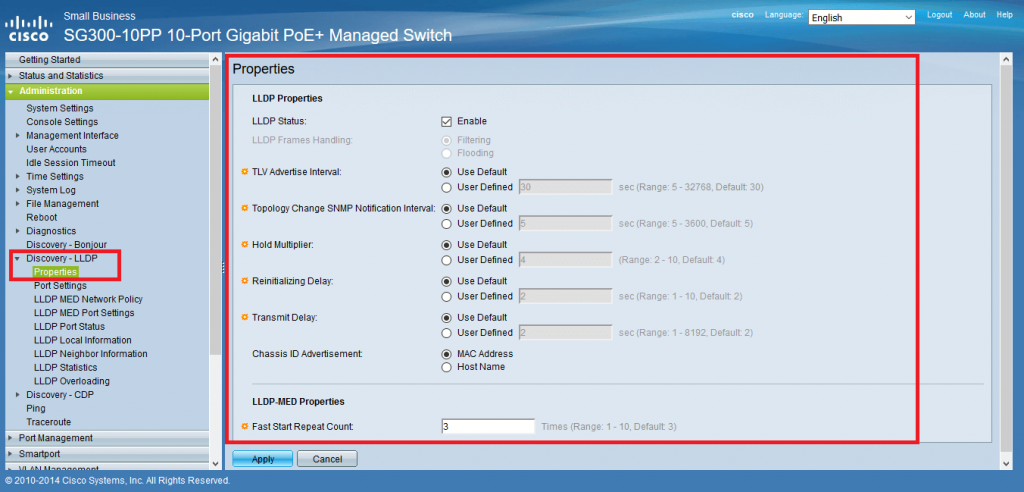The width and height of the screenshot is (1024, 492).
Task: Select Use Default for TLV Advertise Interval
Action: (x=447, y=172)
